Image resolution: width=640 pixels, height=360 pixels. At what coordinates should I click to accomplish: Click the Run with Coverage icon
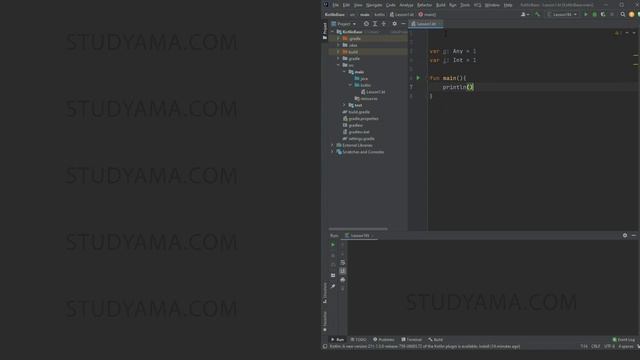[603, 14]
